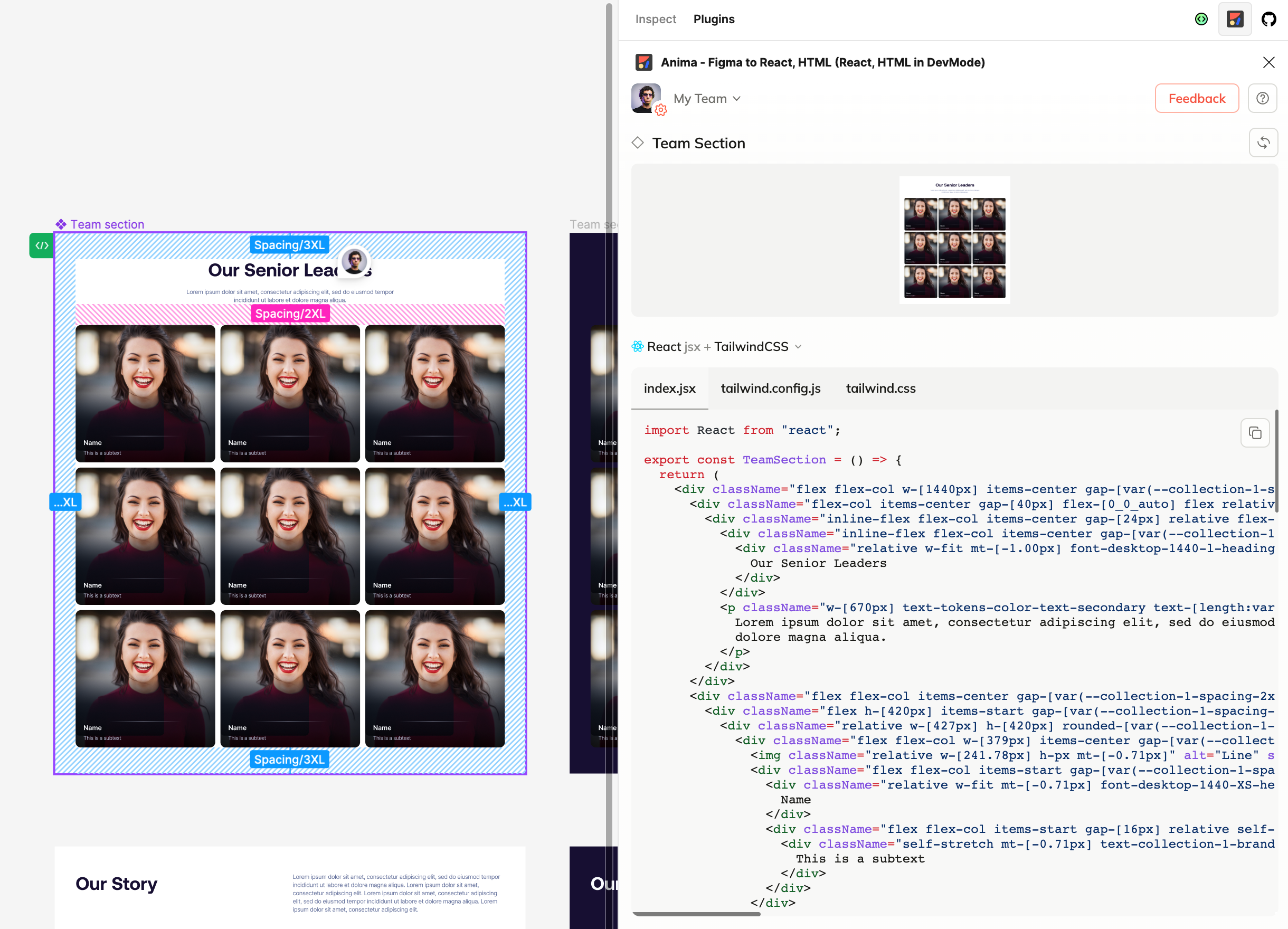Click the GitHub icon in top bar
Image resolution: width=1288 pixels, height=929 pixels.
1268,20
